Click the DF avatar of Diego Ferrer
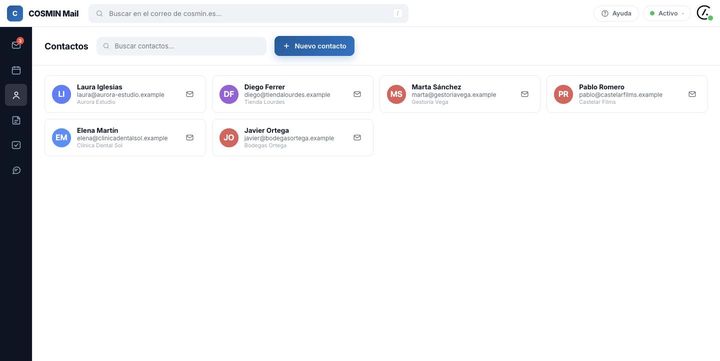Screen dimensions: 720x361 click(229, 94)
